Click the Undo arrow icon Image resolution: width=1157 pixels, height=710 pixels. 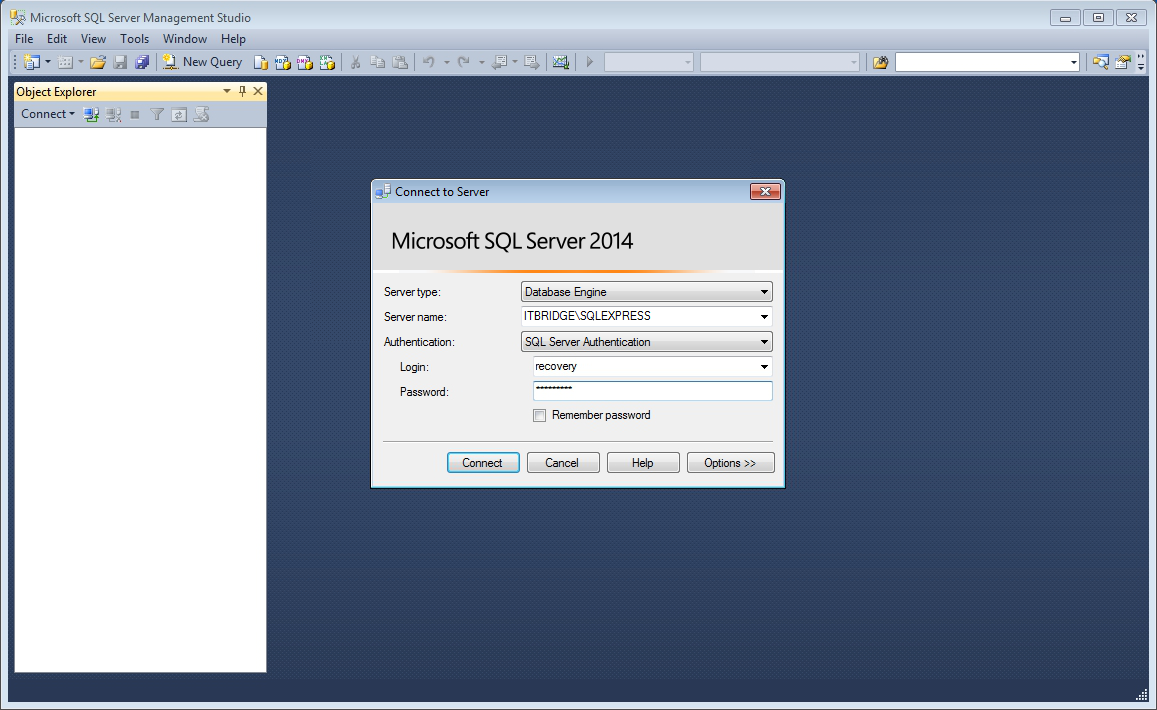coord(429,62)
